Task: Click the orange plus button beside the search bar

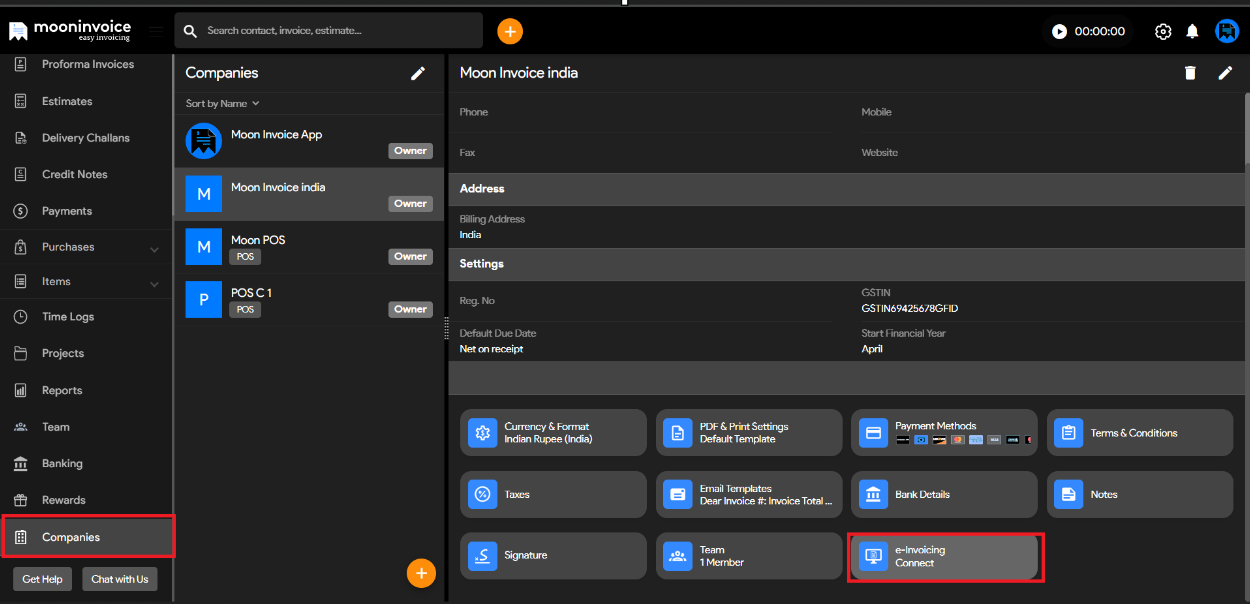Action: 510,31
